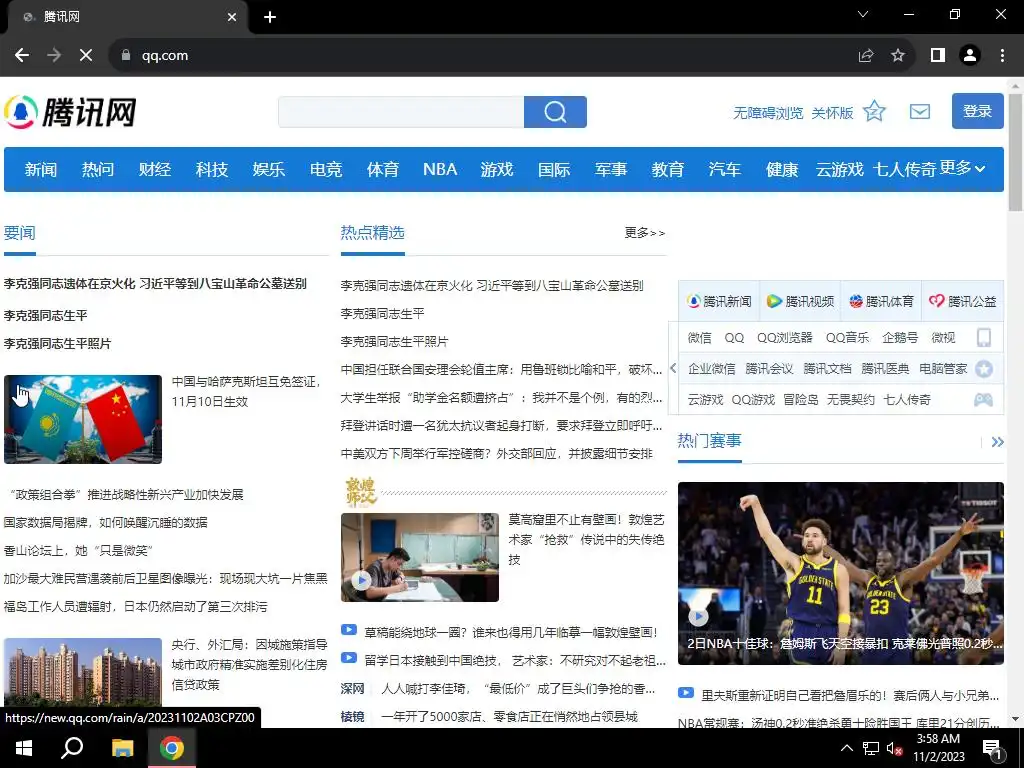Open the 微信 link
This screenshot has width=1024, height=768.
pyautogui.click(x=699, y=338)
